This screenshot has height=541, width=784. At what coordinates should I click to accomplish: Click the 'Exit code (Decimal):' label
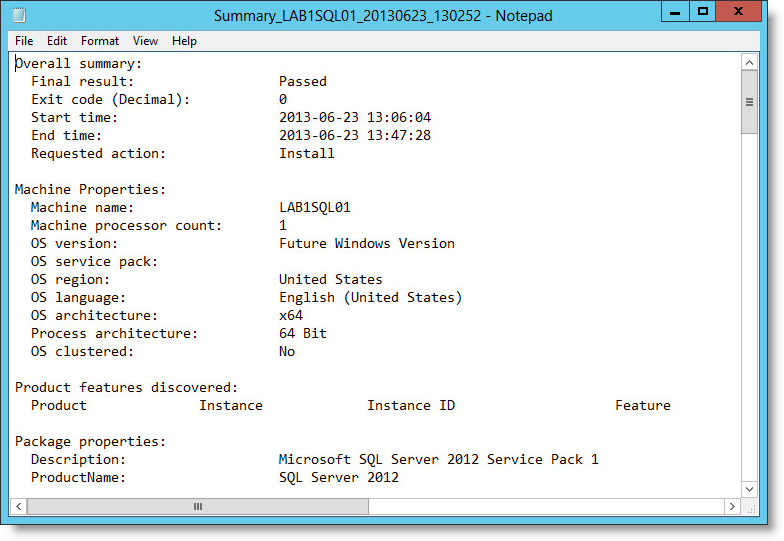tap(110, 100)
